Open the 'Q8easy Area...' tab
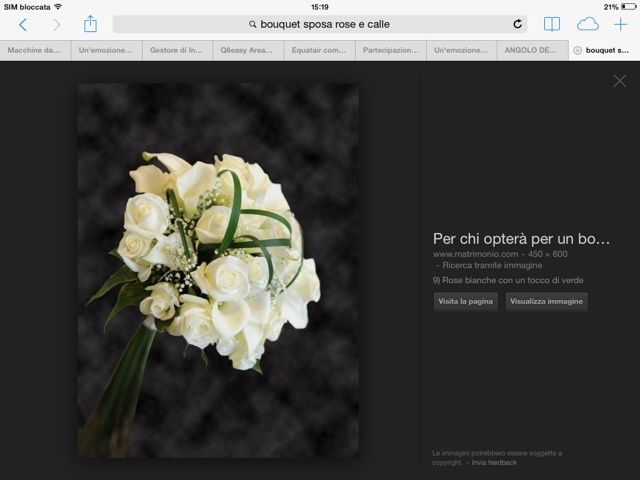Screen dimensions: 640x480 (x=248, y=50)
